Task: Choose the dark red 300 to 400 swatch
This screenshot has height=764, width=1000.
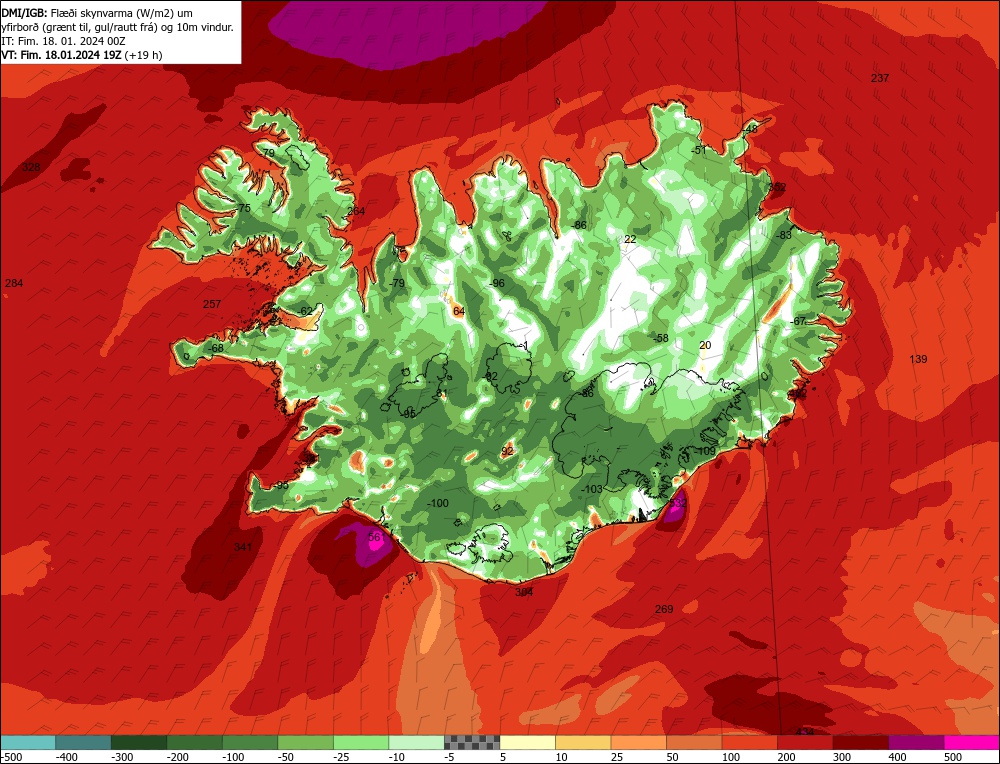Action: pos(860,742)
